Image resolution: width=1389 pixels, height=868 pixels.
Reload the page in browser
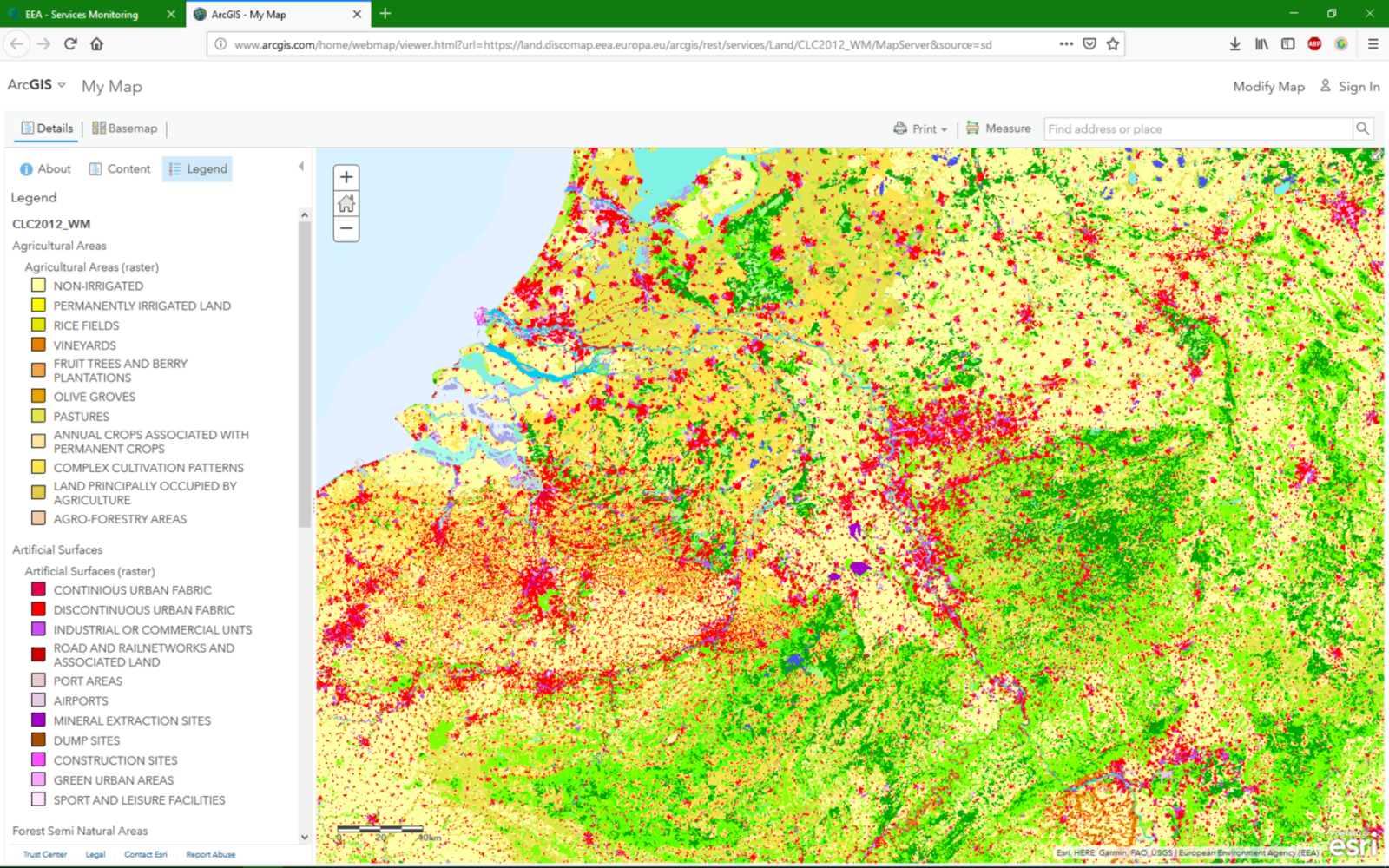point(70,44)
